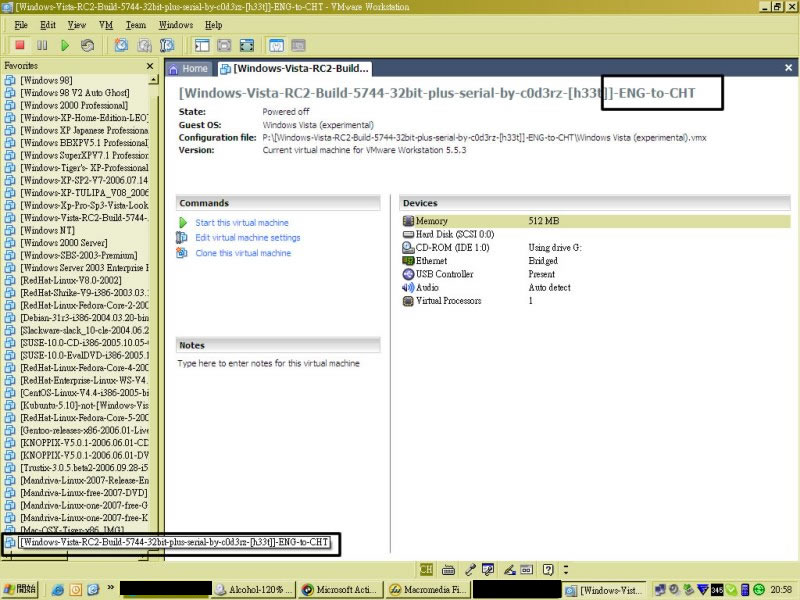Close the current VM tab
The height and width of the screenshot is (600, 800).
pos(788,68)
